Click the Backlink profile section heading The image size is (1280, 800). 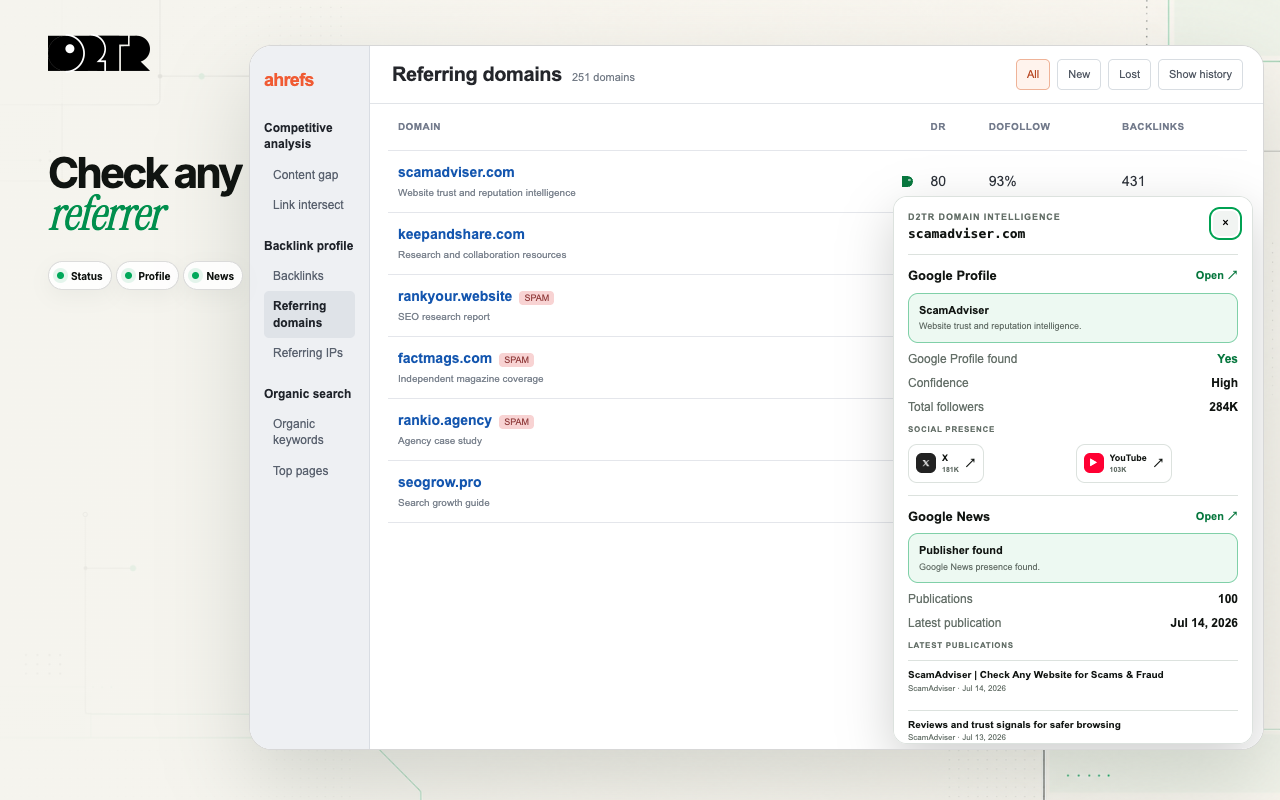[x=308, y=246]
